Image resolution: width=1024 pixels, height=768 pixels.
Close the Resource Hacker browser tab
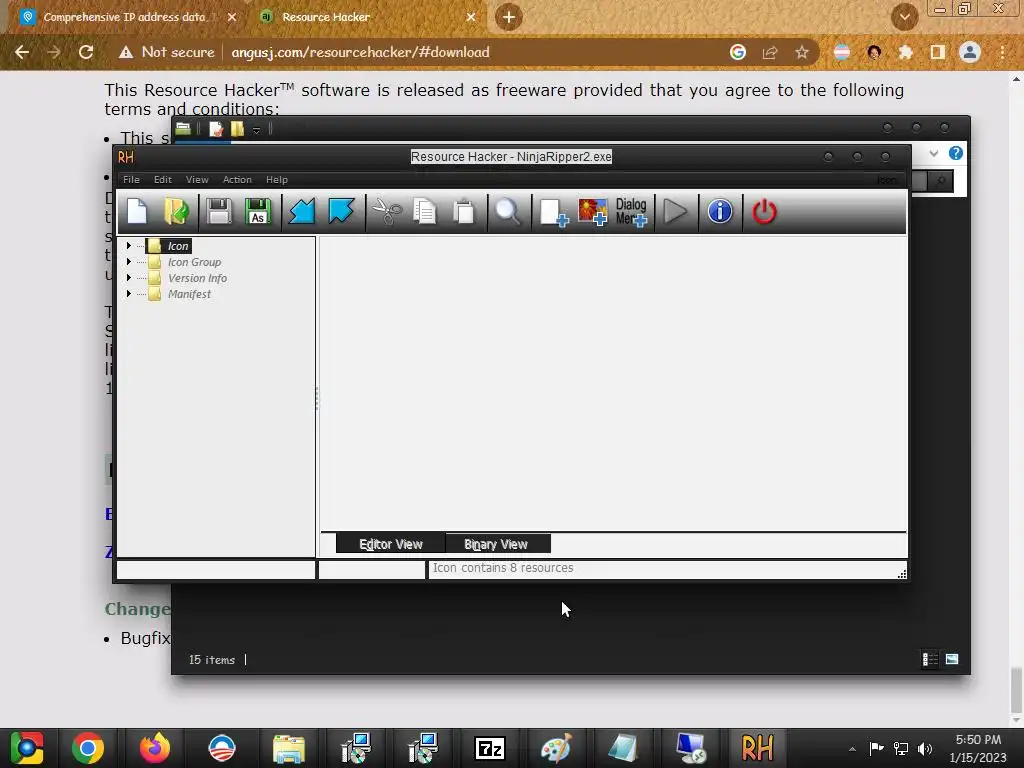(471, 18)
